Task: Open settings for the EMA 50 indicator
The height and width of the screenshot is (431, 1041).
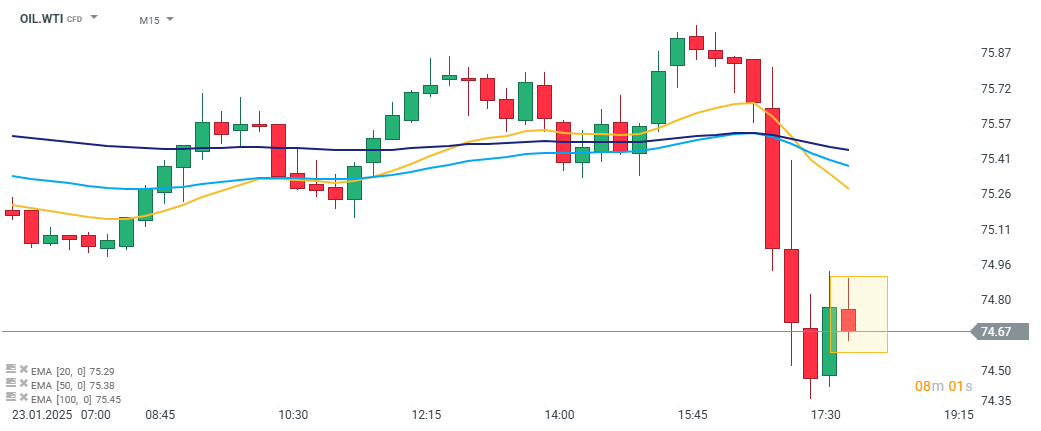Action: tap(10, 384)
